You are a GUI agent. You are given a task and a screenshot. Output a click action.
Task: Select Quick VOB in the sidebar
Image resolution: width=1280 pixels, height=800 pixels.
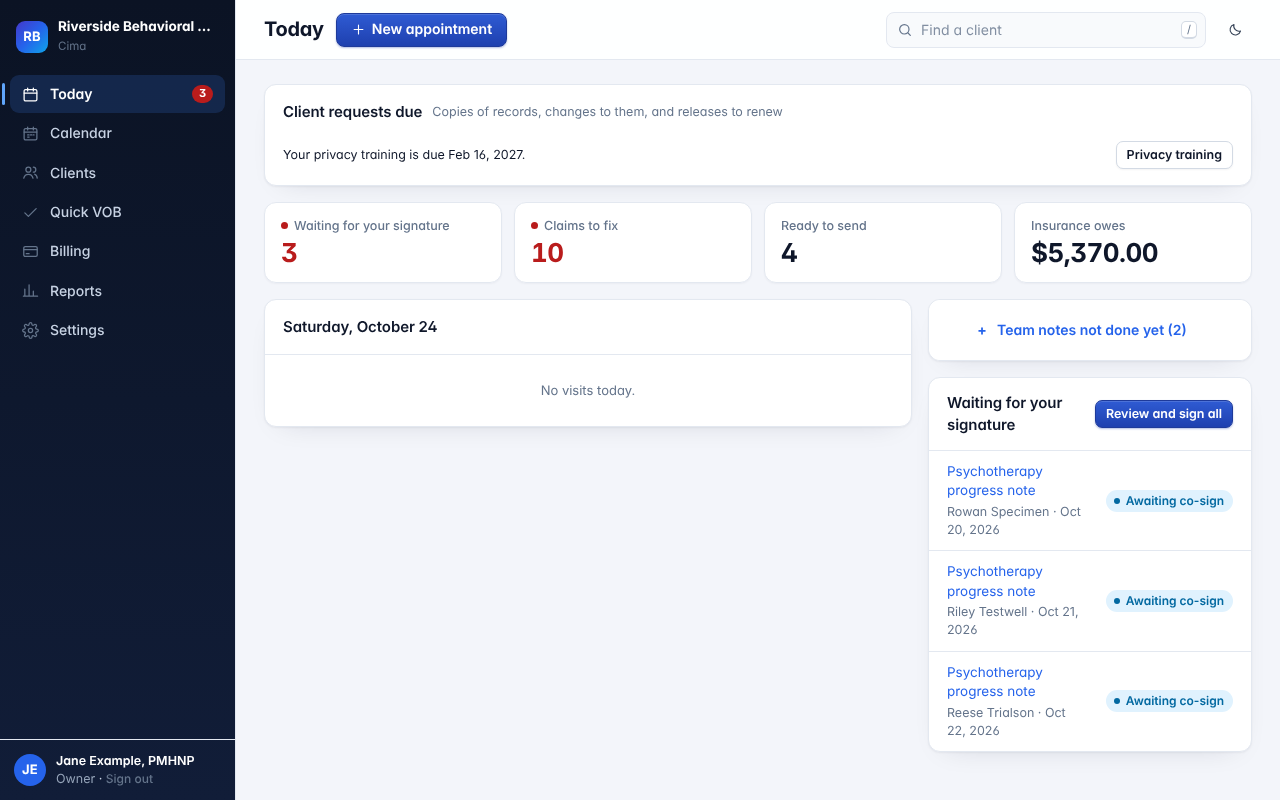pos(117,212)
